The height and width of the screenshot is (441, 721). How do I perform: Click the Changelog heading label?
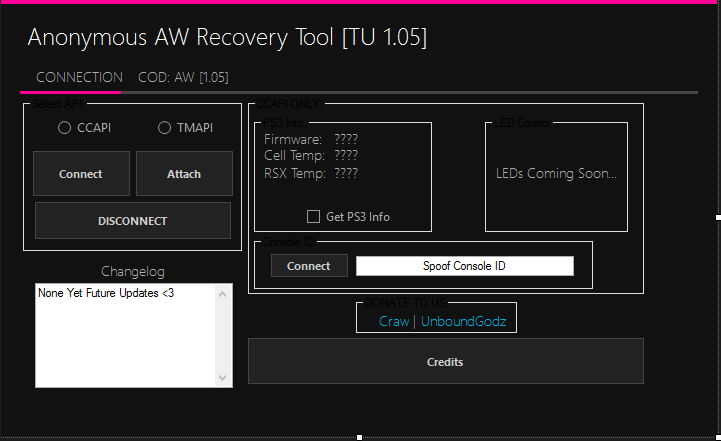[x=133, y=271]
